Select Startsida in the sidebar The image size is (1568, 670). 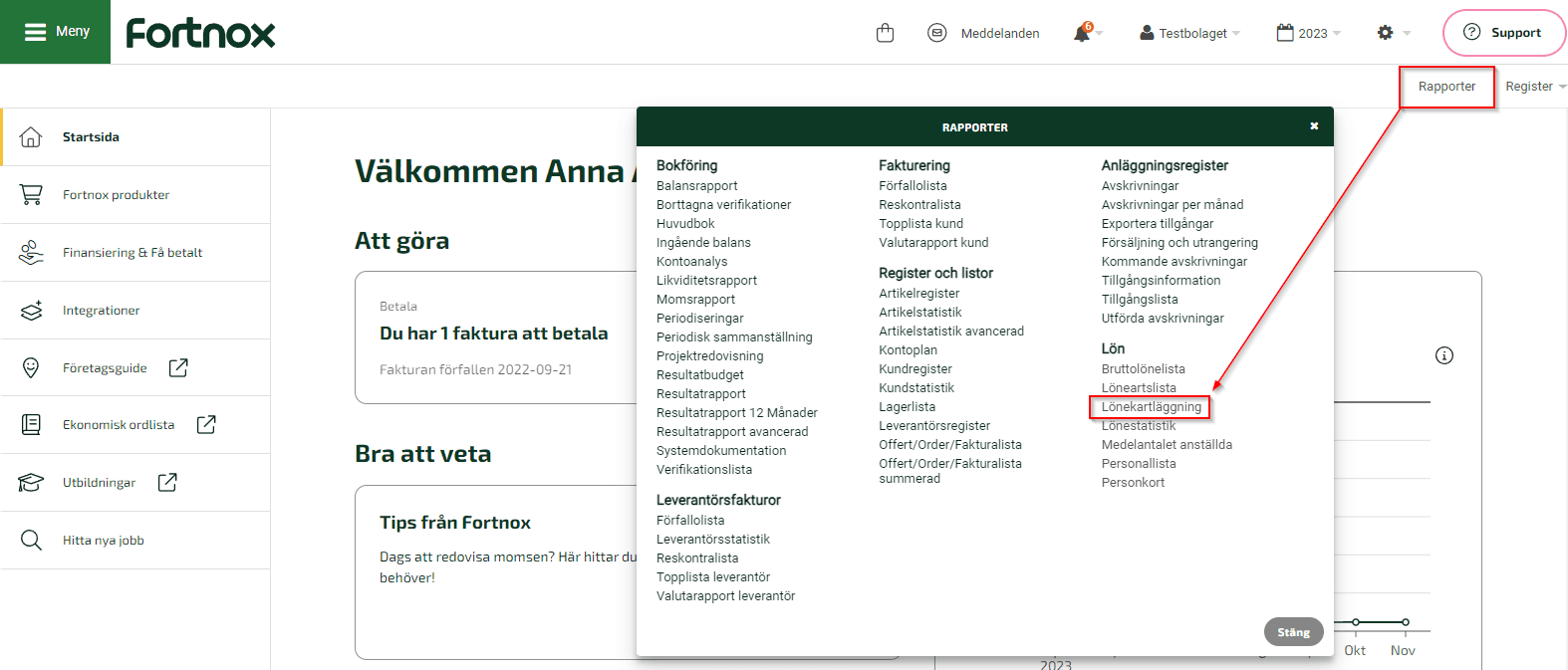pos(135,136)
